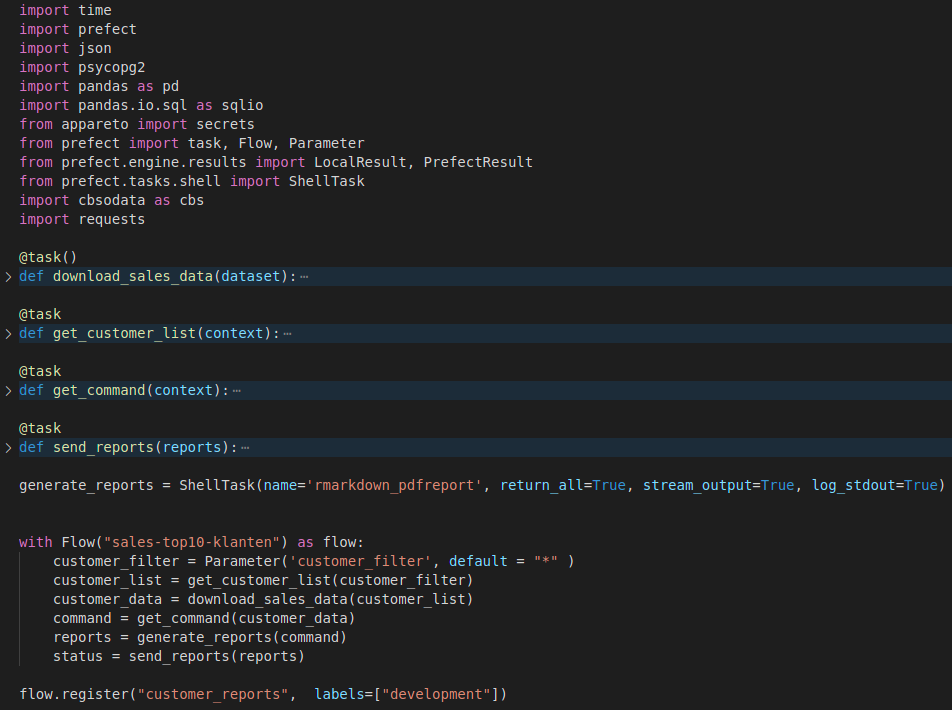Click the ellipsis after download_sales_data(dataset):
952x710 pixels.
tap(304, 276)
